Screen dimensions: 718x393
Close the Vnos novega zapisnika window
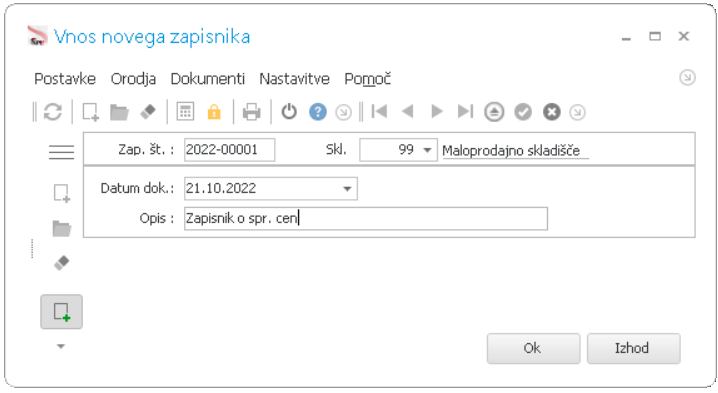(x=684, y=36)
